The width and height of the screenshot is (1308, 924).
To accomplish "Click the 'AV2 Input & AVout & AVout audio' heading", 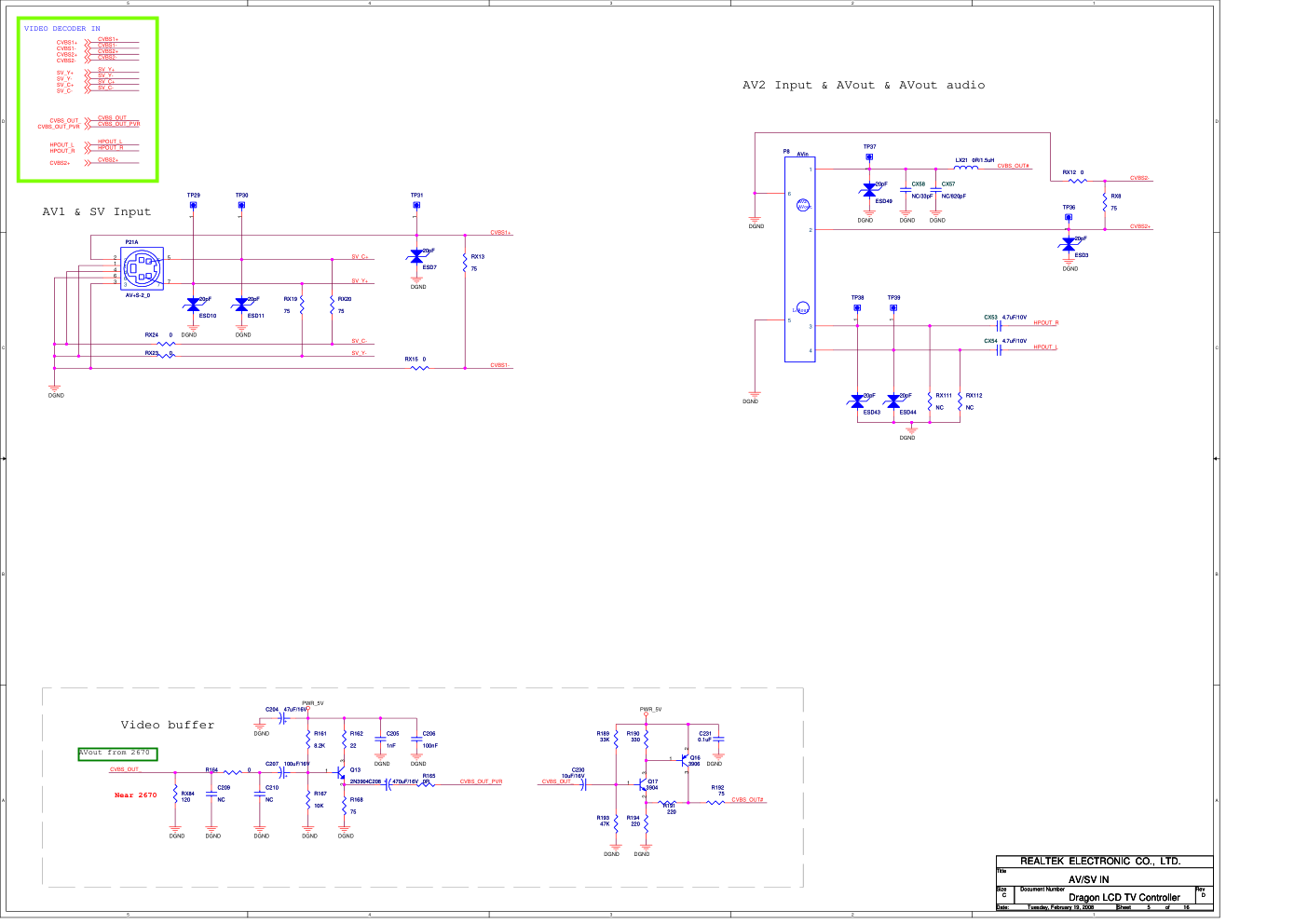I will coord(864,85).
